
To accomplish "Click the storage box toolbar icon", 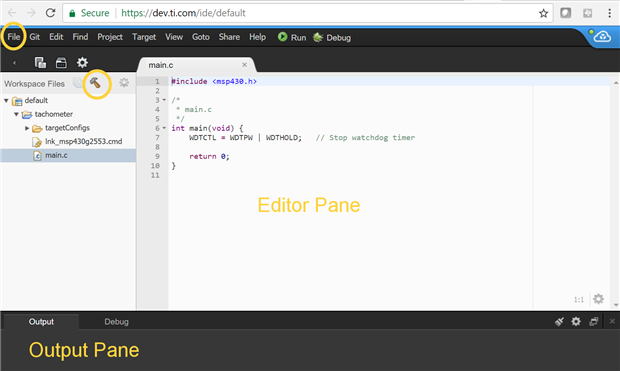I will pos(61,62).
